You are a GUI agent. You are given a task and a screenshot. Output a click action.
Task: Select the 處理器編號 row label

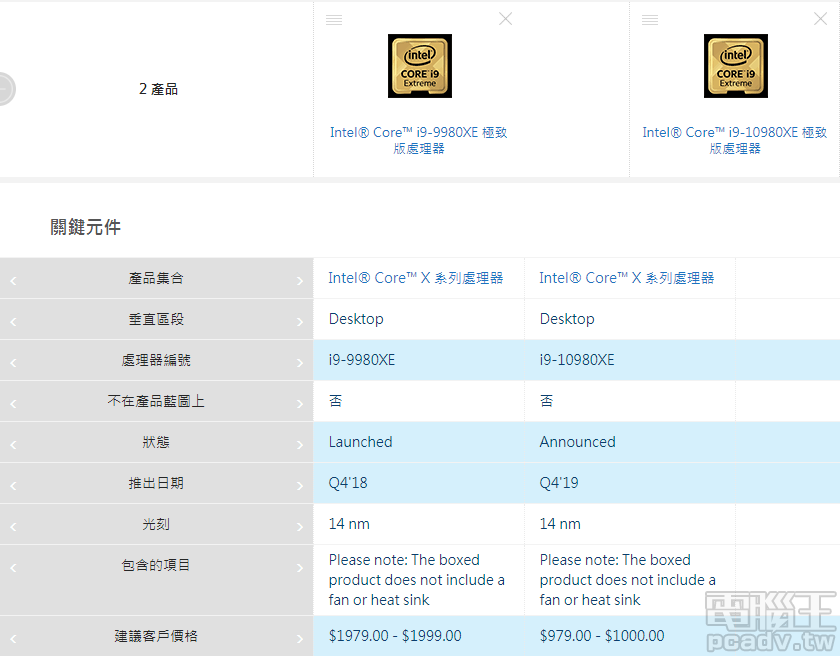pyautogui.click(x=156, y=360)
